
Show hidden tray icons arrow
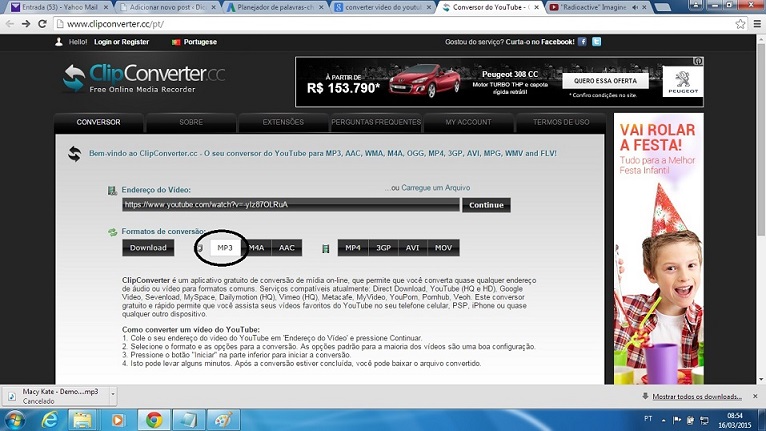(663, 420)
